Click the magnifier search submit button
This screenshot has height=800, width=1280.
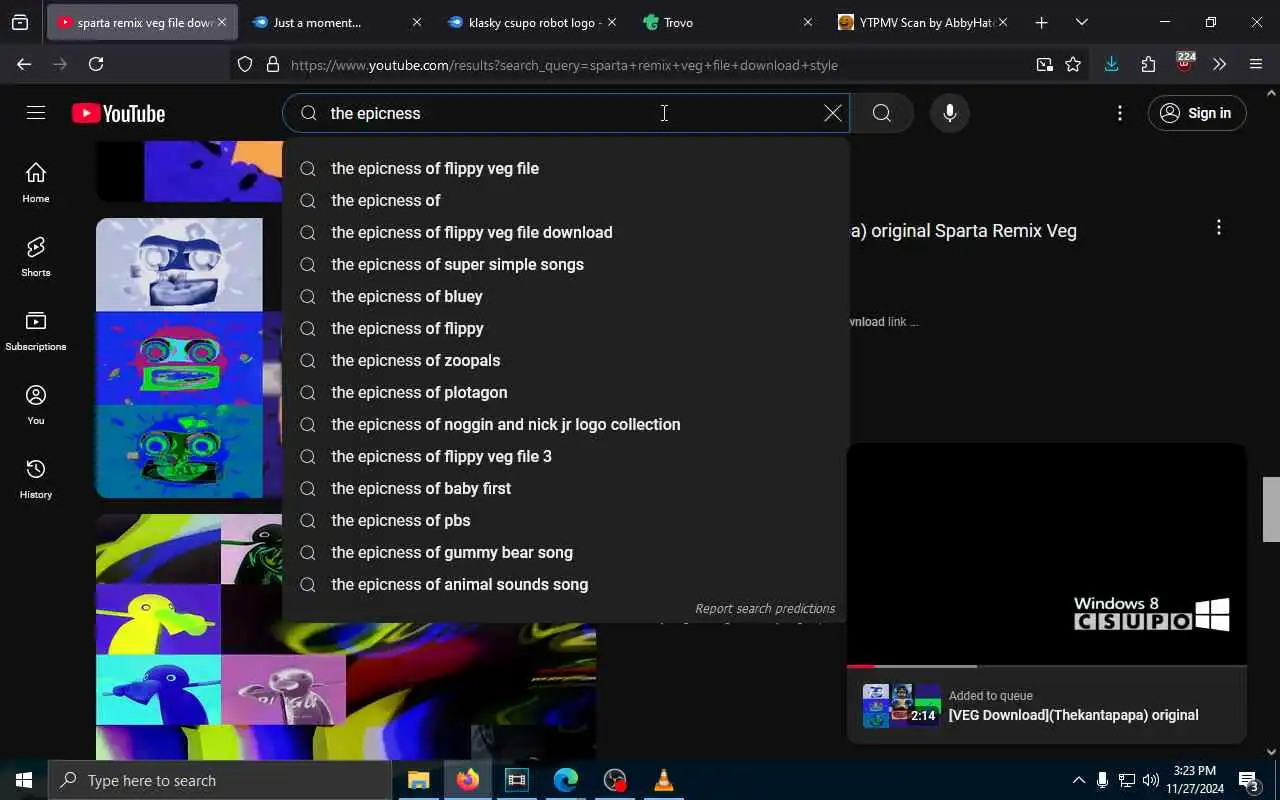[882, 113]
